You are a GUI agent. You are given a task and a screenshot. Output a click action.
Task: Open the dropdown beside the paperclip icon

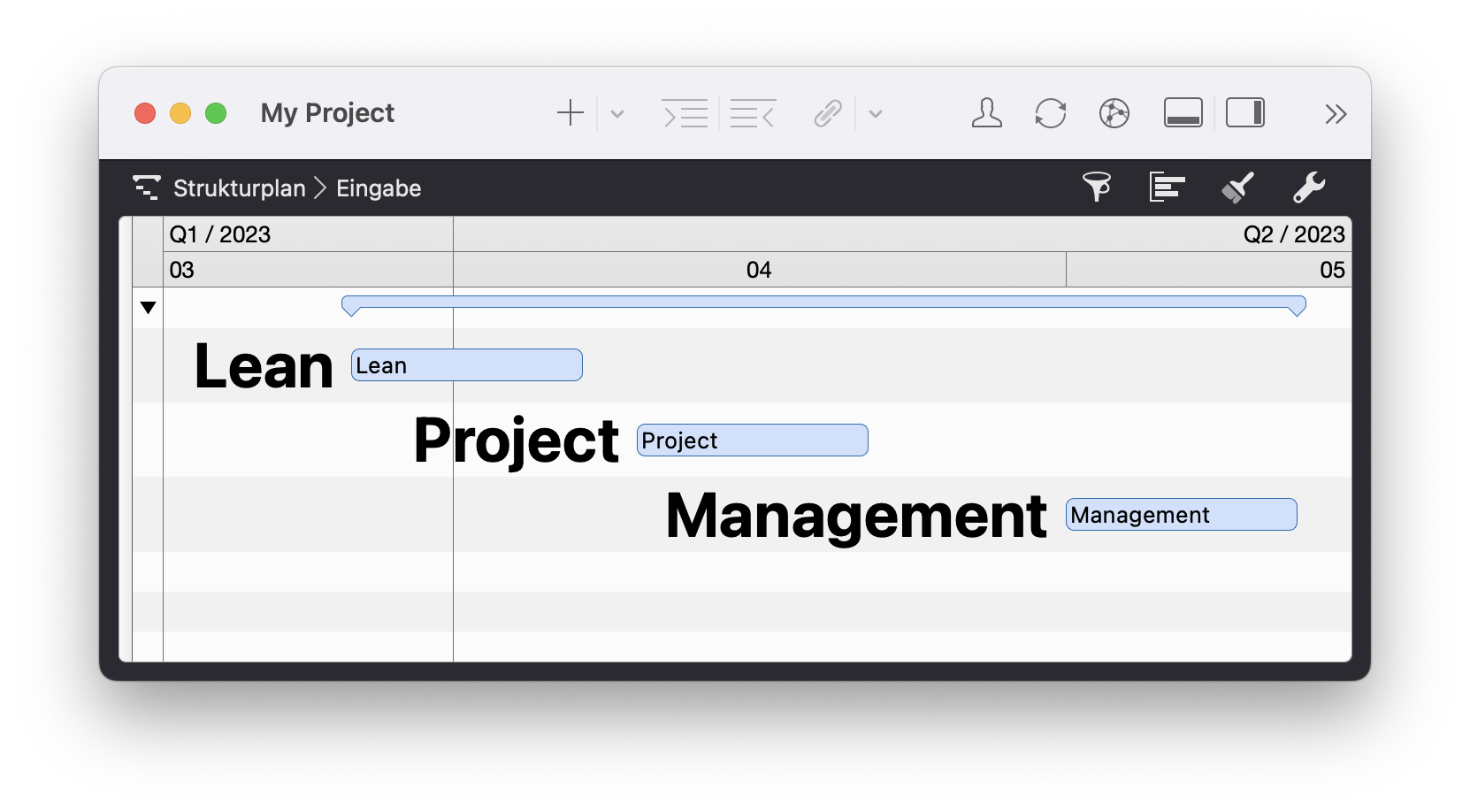(876, 115)
